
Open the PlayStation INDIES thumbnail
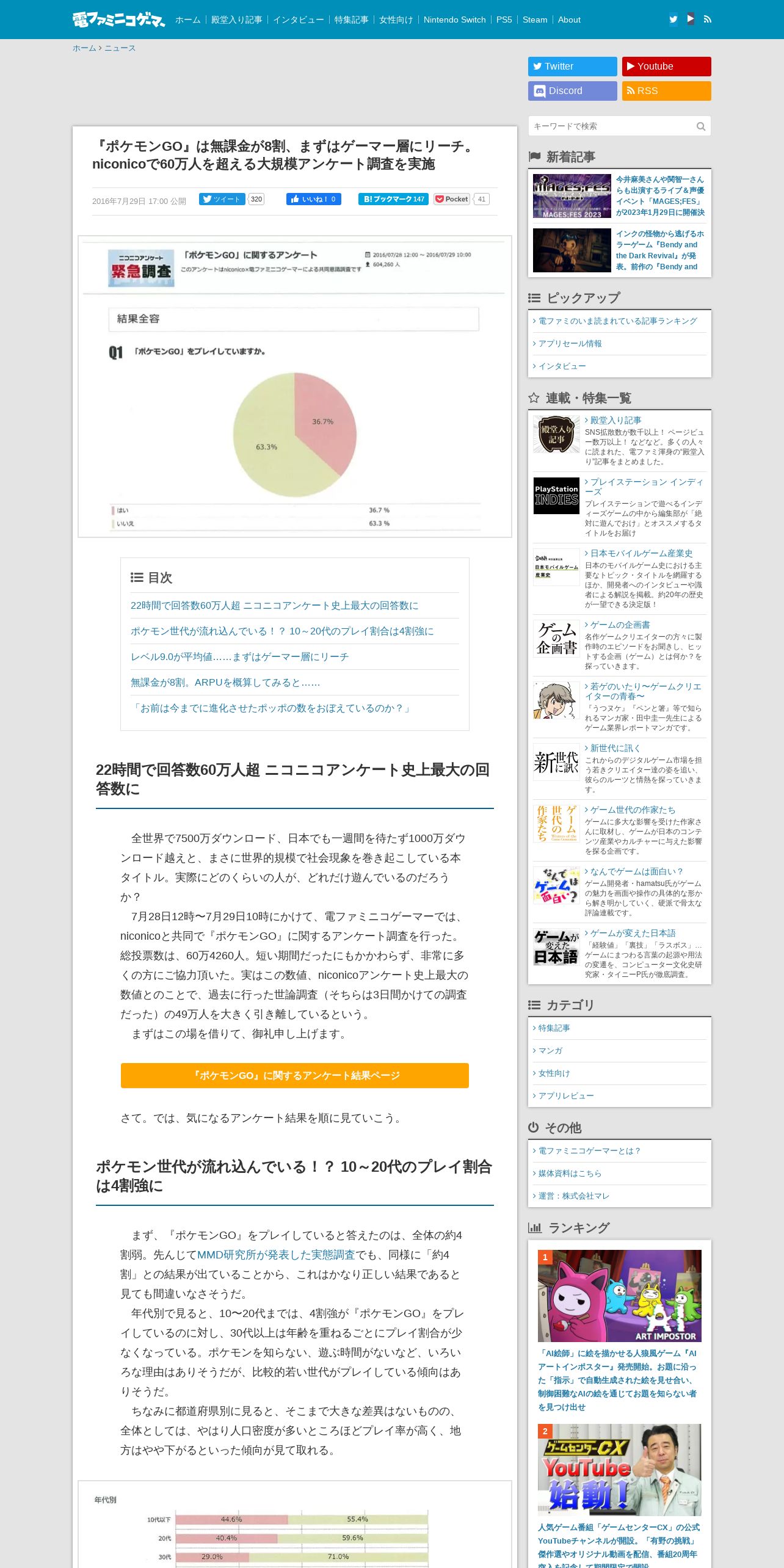click(556, 496)
